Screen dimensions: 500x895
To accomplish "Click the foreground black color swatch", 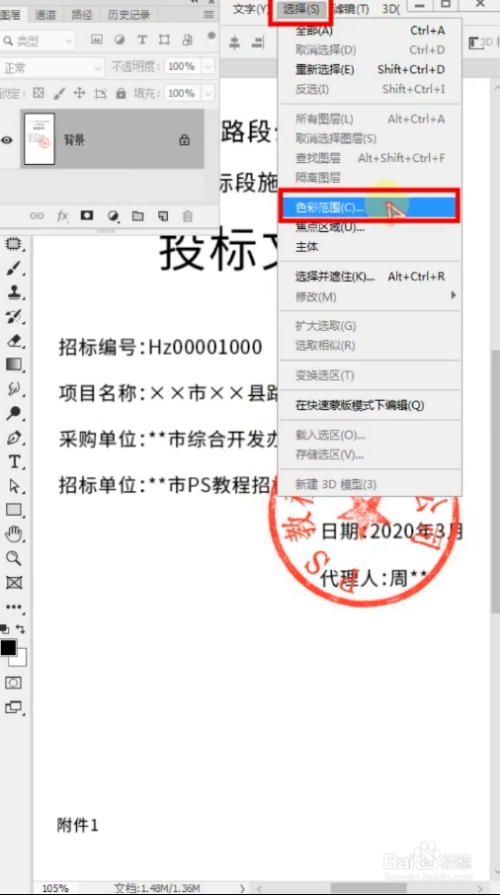I will (8, 647).
